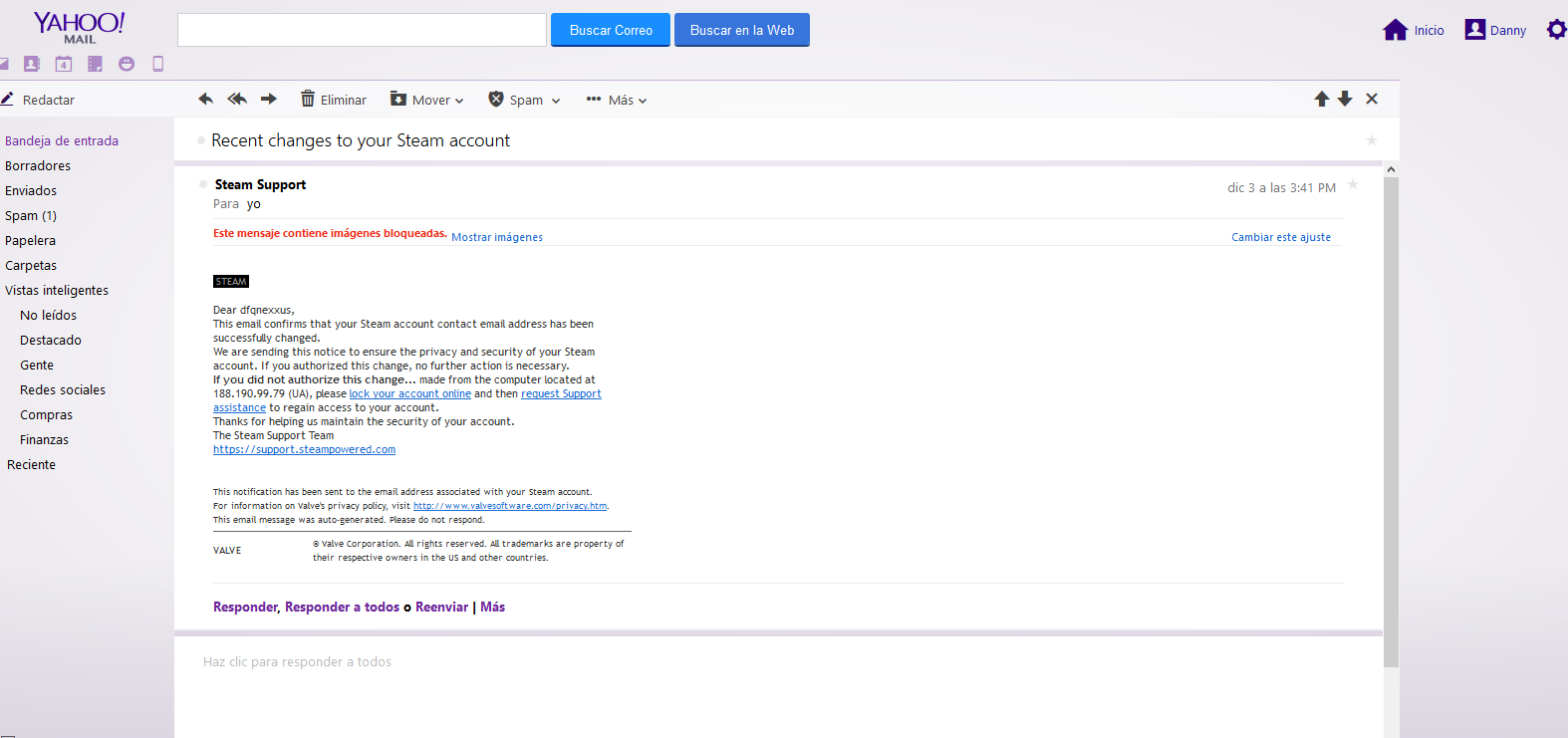Go to Inicio home
The width and height of the screenshot is (1568, 738).
pyautogui.click(x=1414, y=30)
